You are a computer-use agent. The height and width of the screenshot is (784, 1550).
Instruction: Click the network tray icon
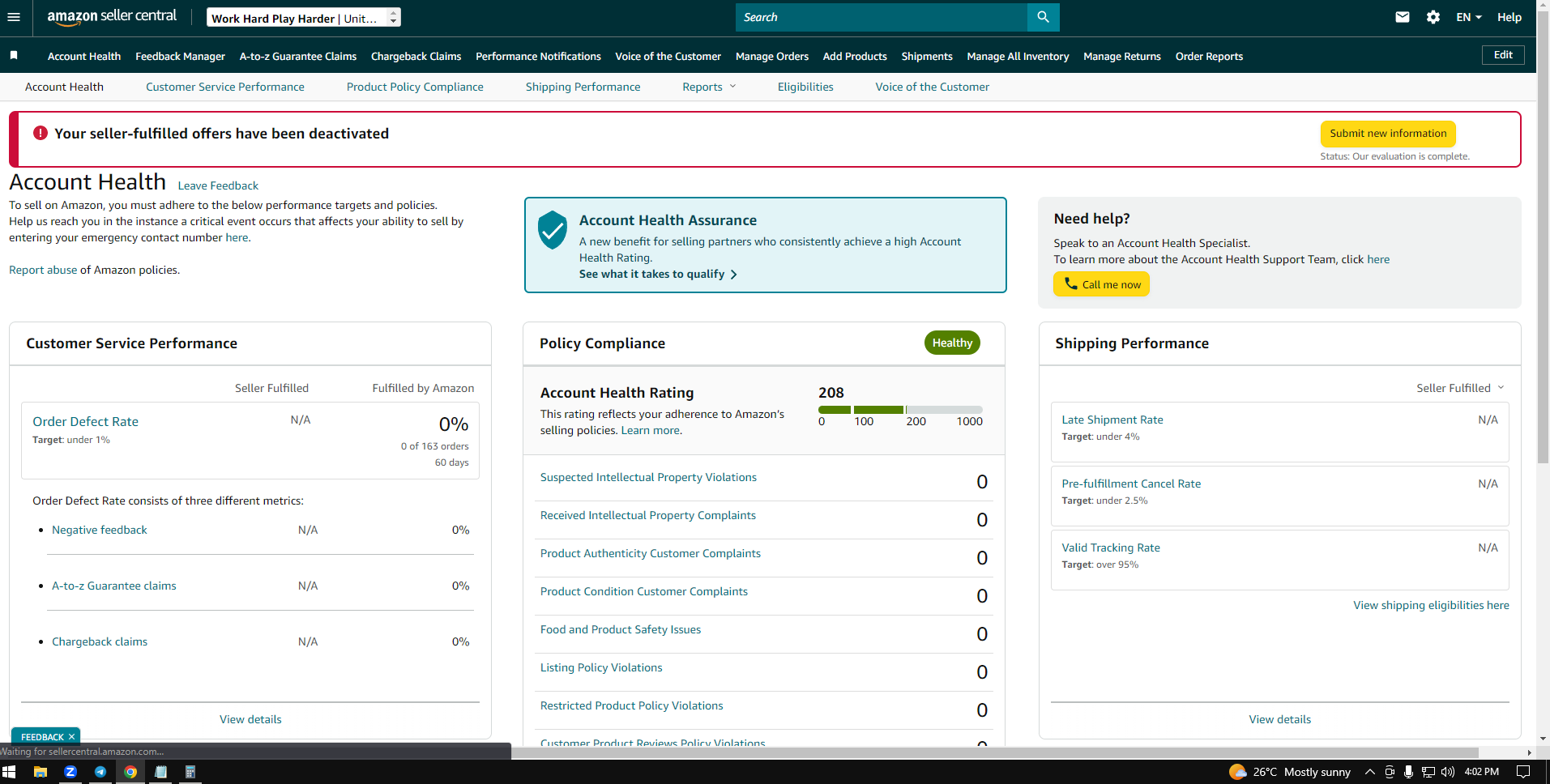pyautogui.click(x=1428, y=772)
